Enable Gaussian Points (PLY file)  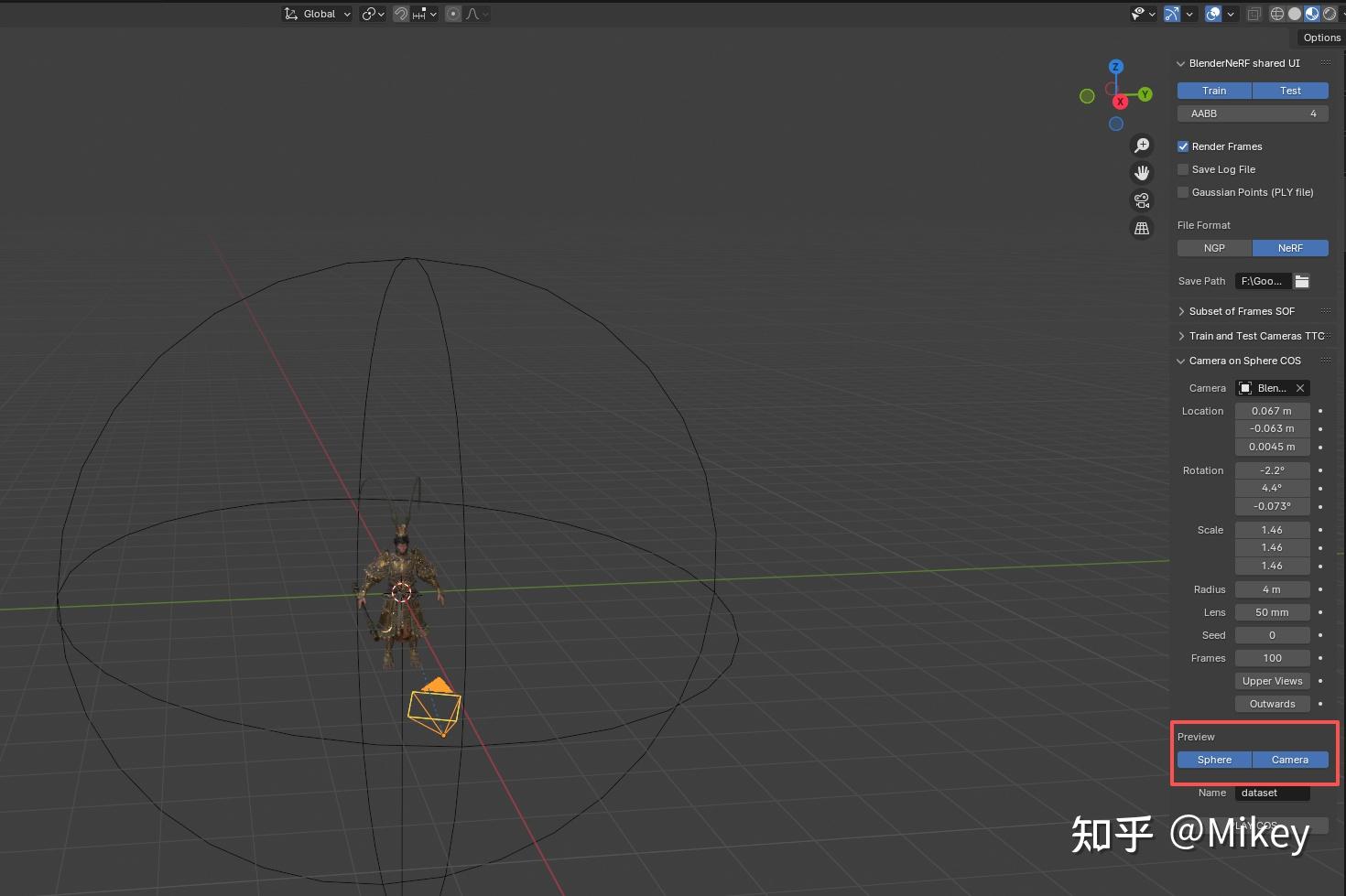[1183, 192]
